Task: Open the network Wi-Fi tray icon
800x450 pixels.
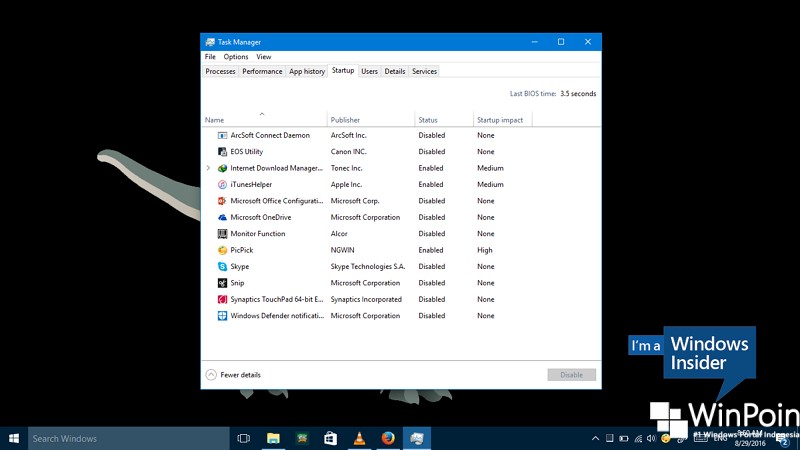Action: click(x=638, y=438)
